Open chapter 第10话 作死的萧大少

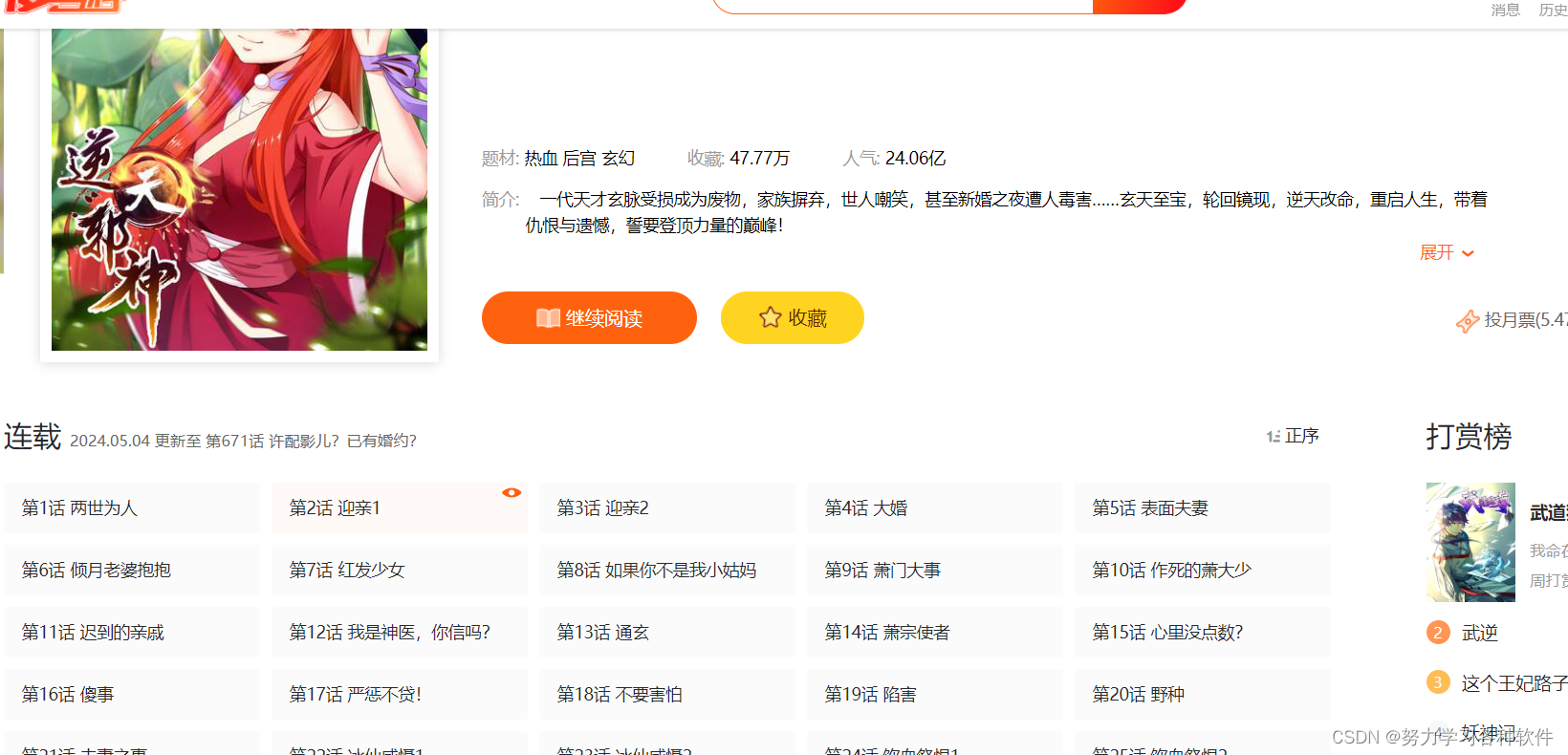[1203, 570]
